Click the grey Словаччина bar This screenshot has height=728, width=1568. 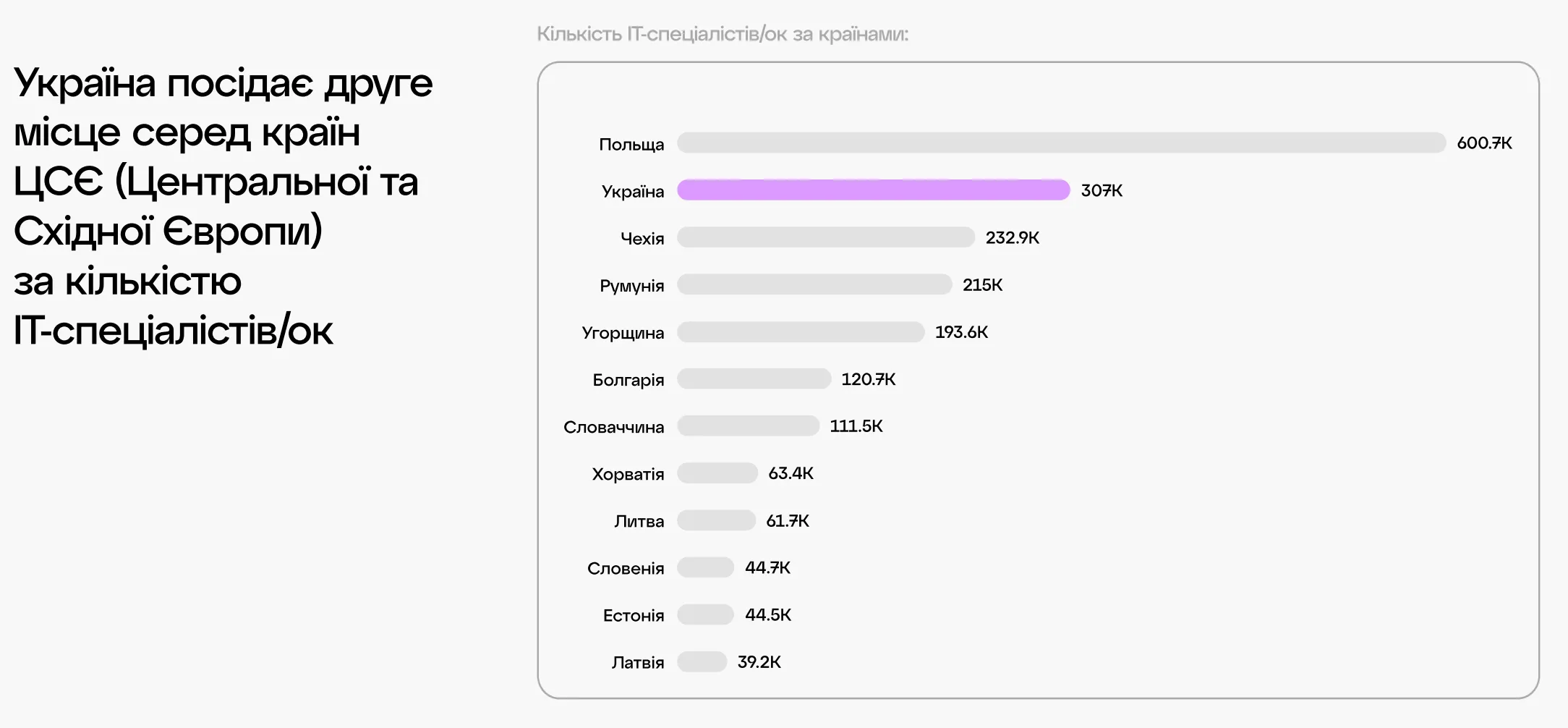[748, 426]
